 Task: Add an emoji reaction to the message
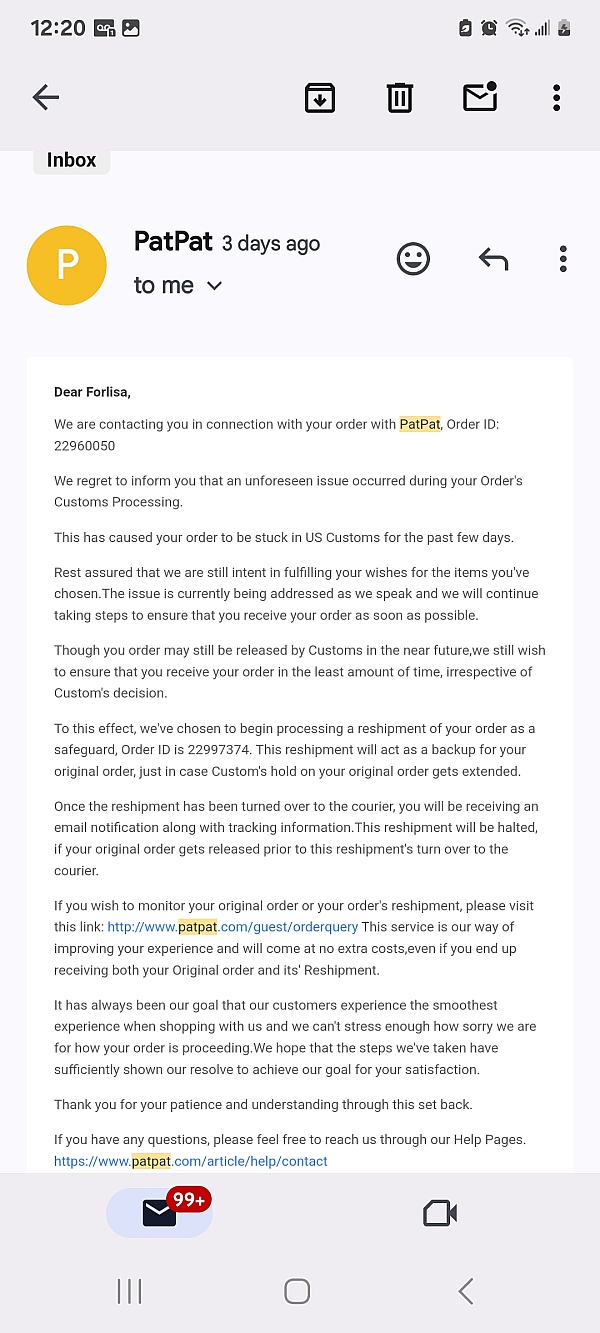click(x=413, y=260)
